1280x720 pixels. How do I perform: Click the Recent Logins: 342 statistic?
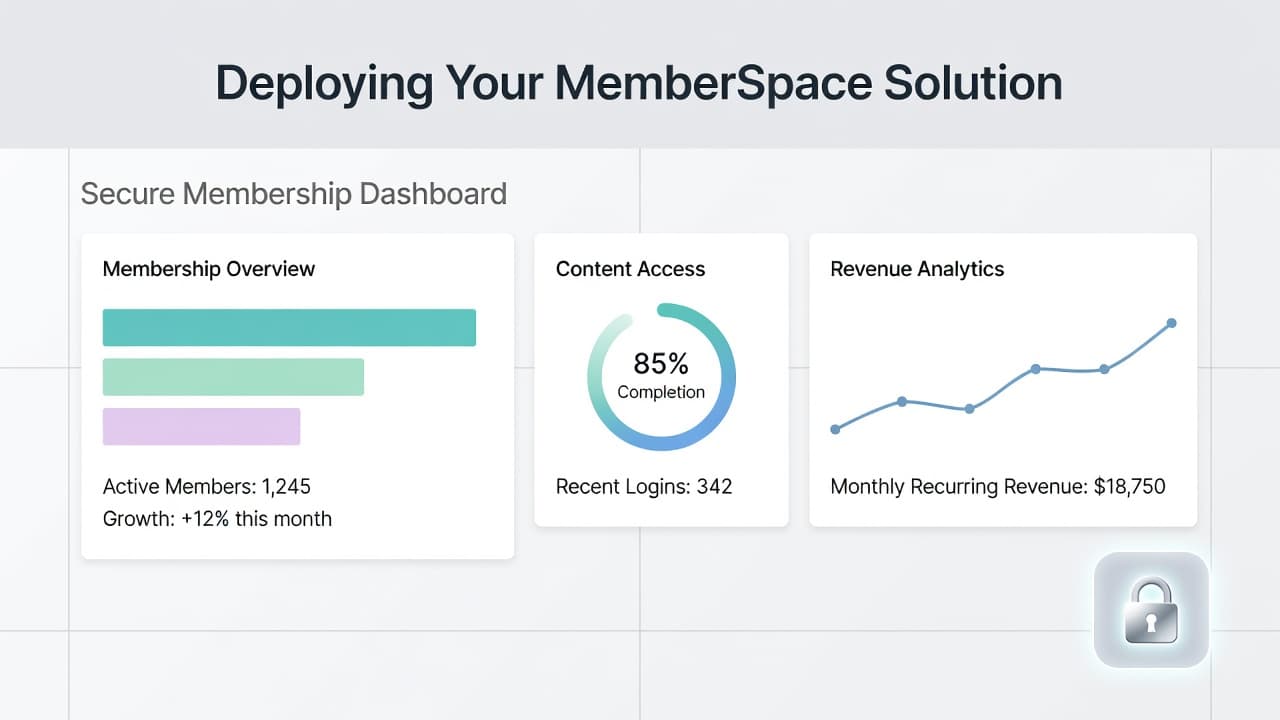pos(644,487)
